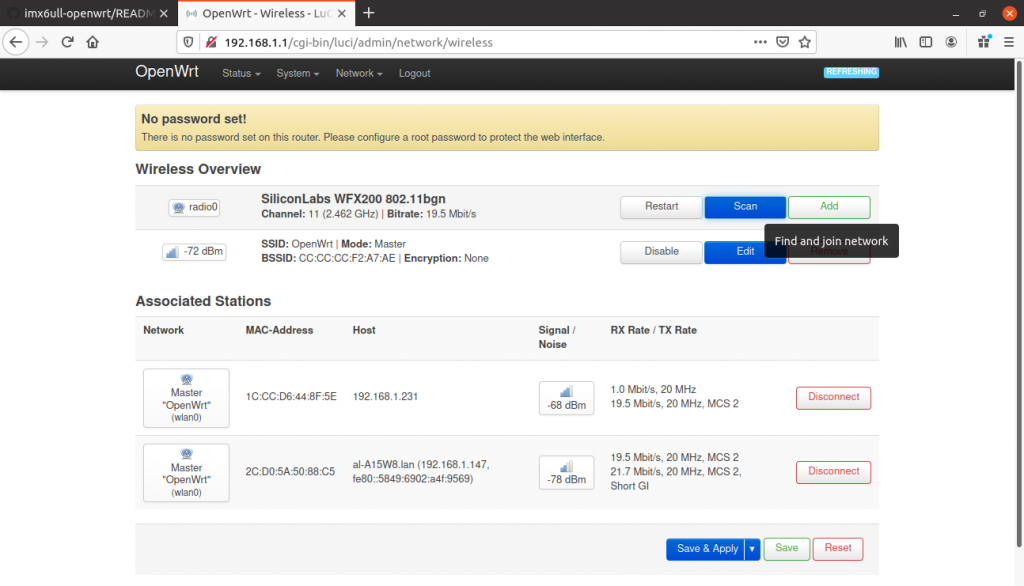Click the Master OpenWrt wlan0 network icon
This screenshot has height=586, width=1024.
point(186,395)
